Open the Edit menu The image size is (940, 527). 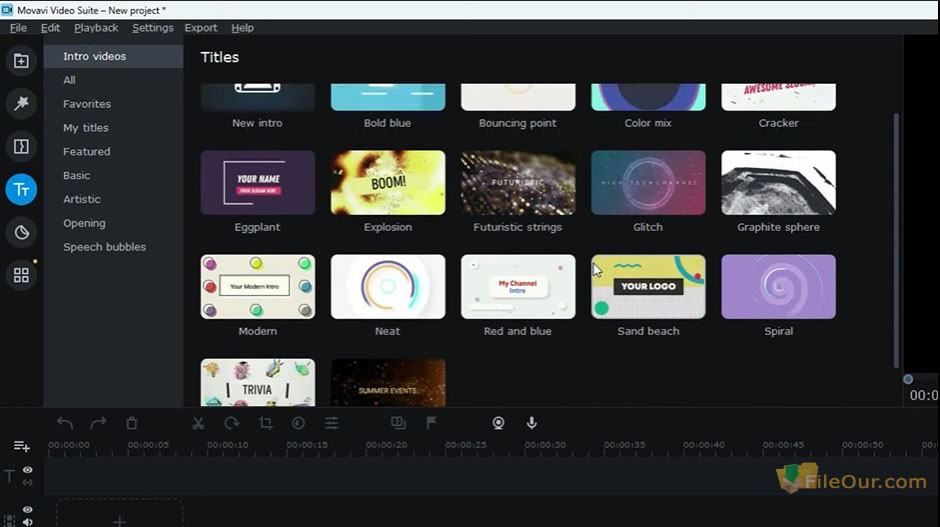point(50,28)
